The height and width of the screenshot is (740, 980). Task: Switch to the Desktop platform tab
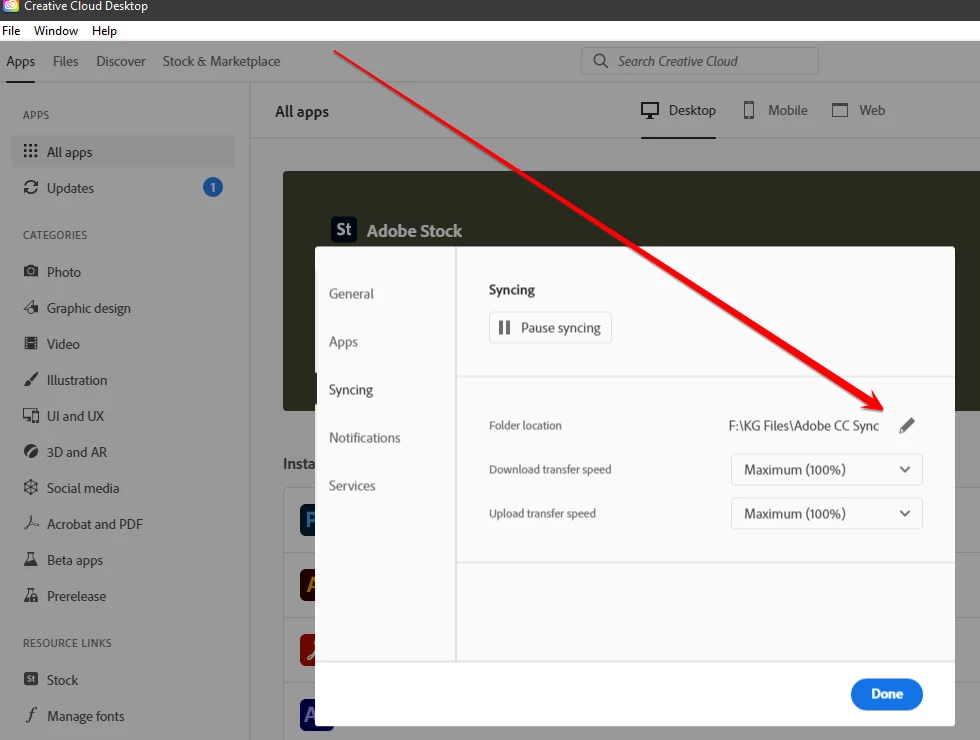tap(678, 111)
